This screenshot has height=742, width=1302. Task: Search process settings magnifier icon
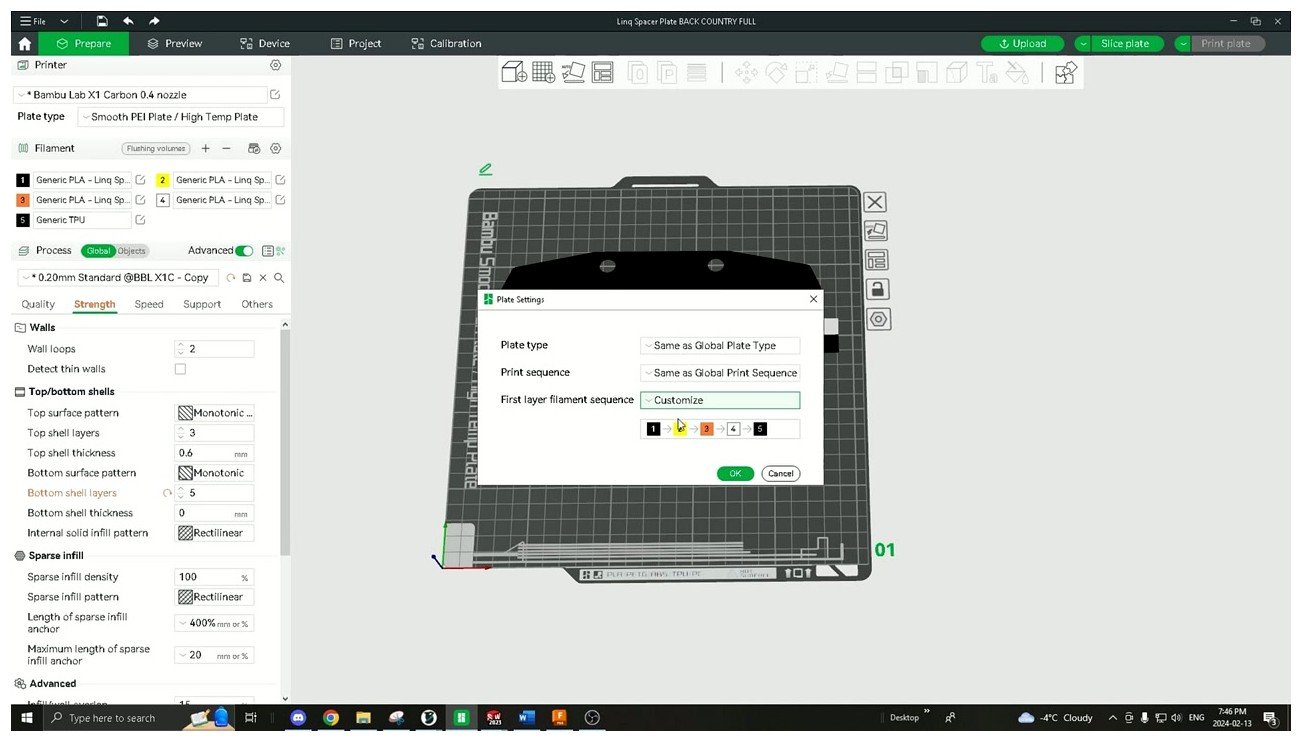[x=279, y=278]
